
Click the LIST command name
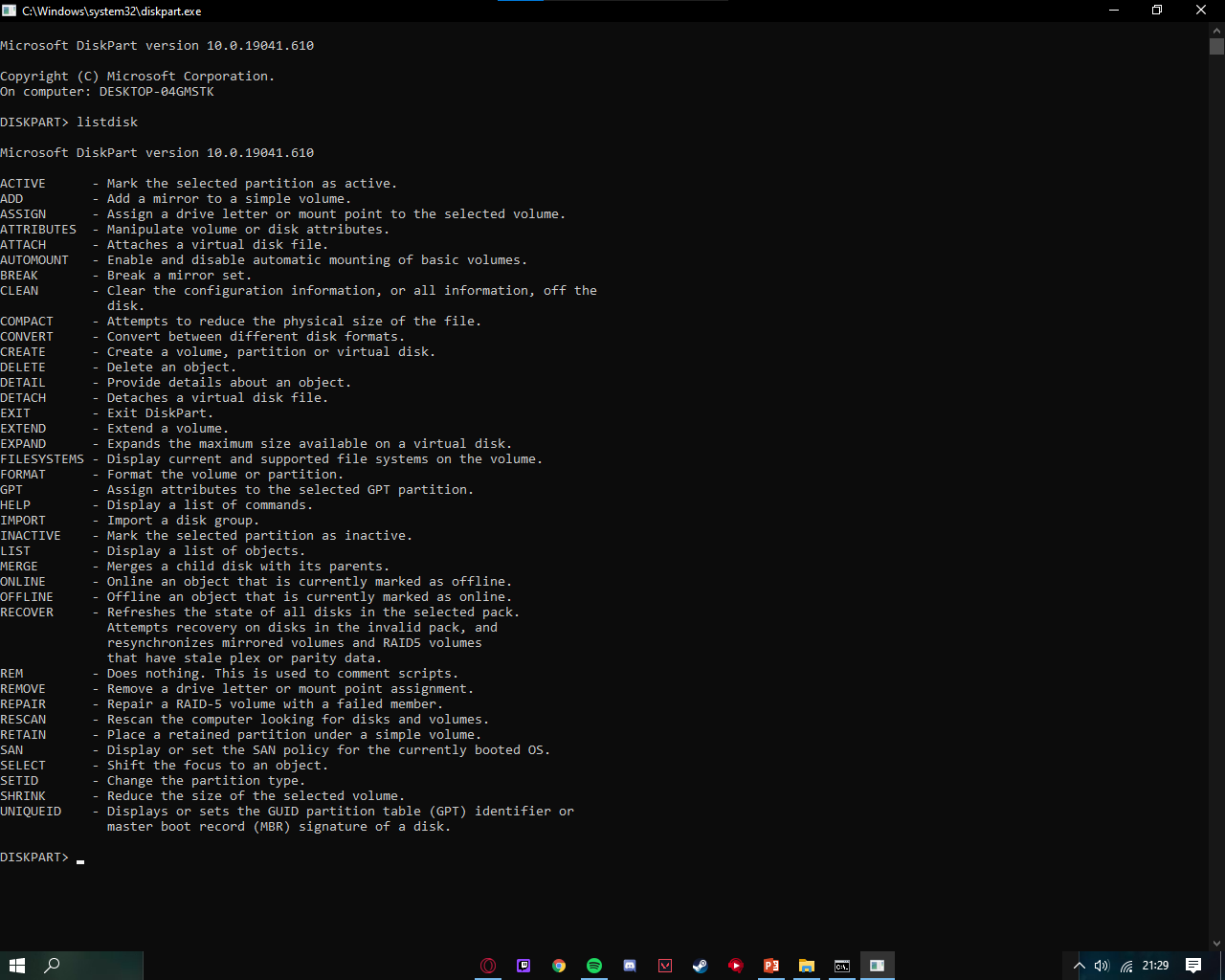point(15,551)
